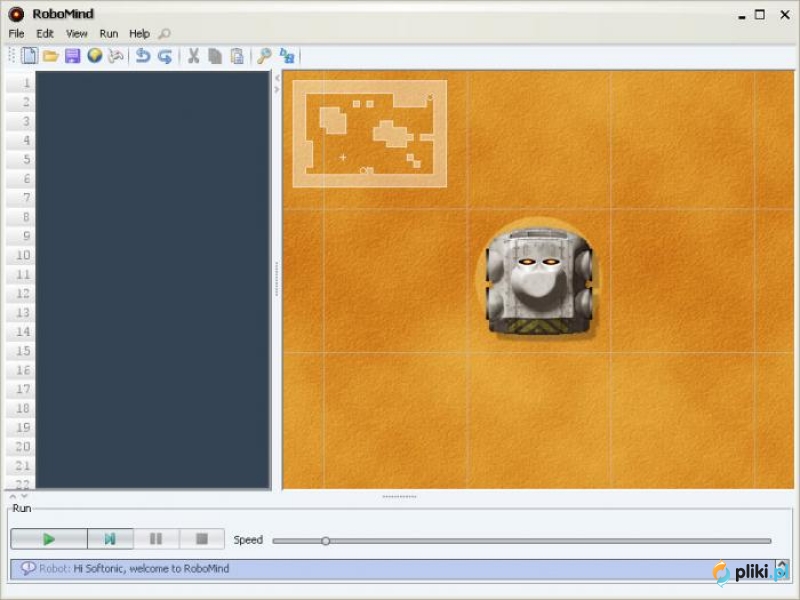Image resolution: width=800 pixels, height=600 pixels.
Task: Click the up arrow collapse above Run panel
Action: coord(13,496)
